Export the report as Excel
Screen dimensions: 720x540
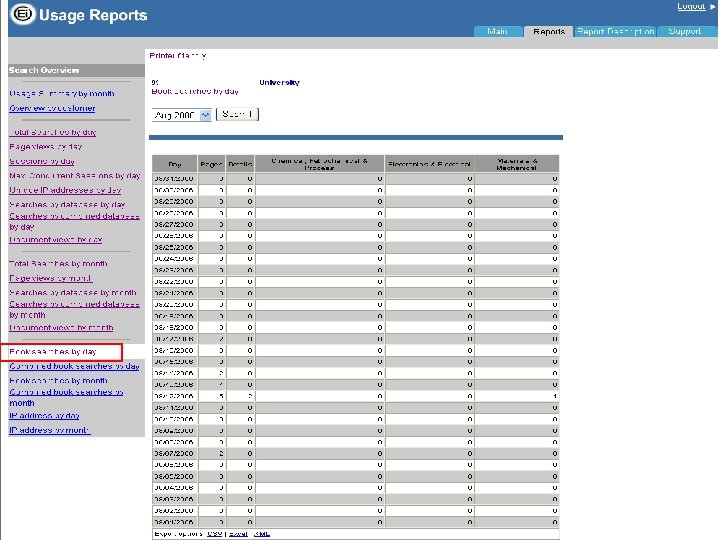pos(236,534)
